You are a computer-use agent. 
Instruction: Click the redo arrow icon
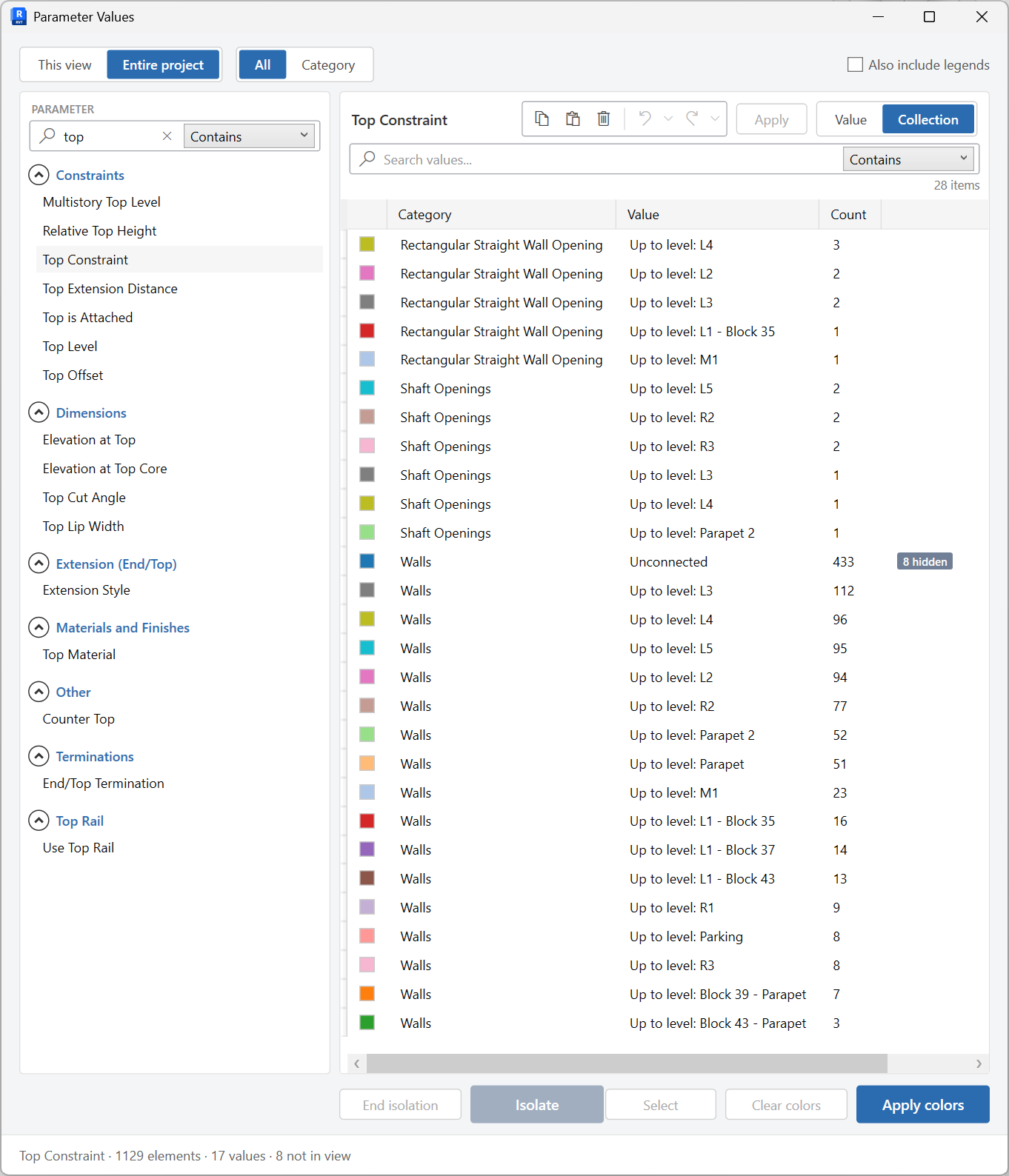point(692,119)
